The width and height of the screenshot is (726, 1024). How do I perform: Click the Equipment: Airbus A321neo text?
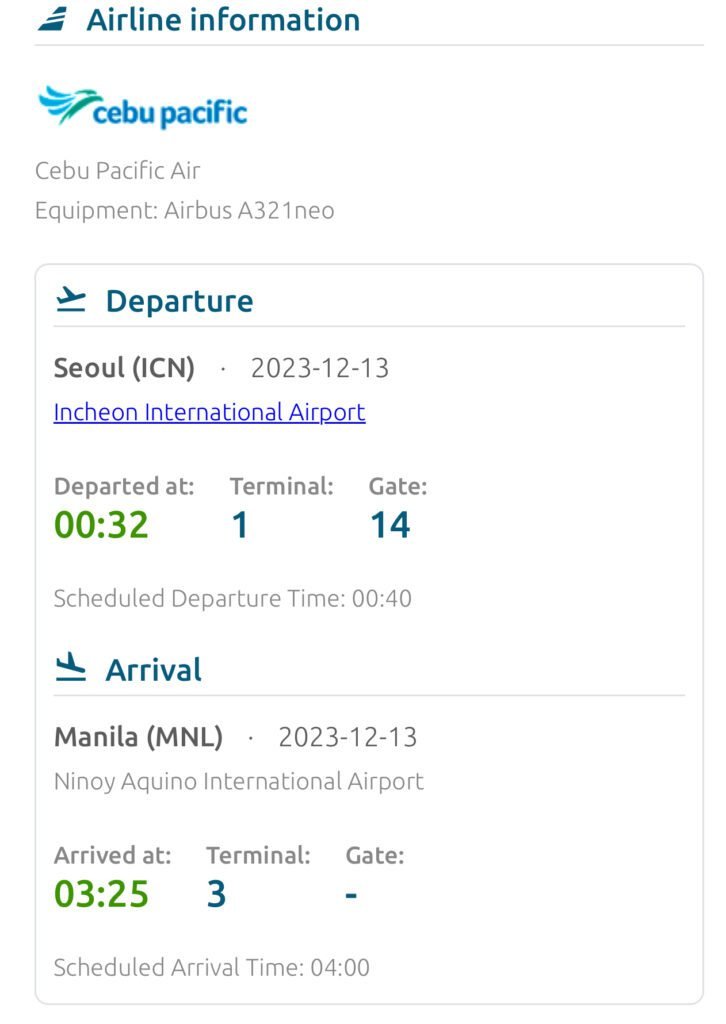pos(184,210)
